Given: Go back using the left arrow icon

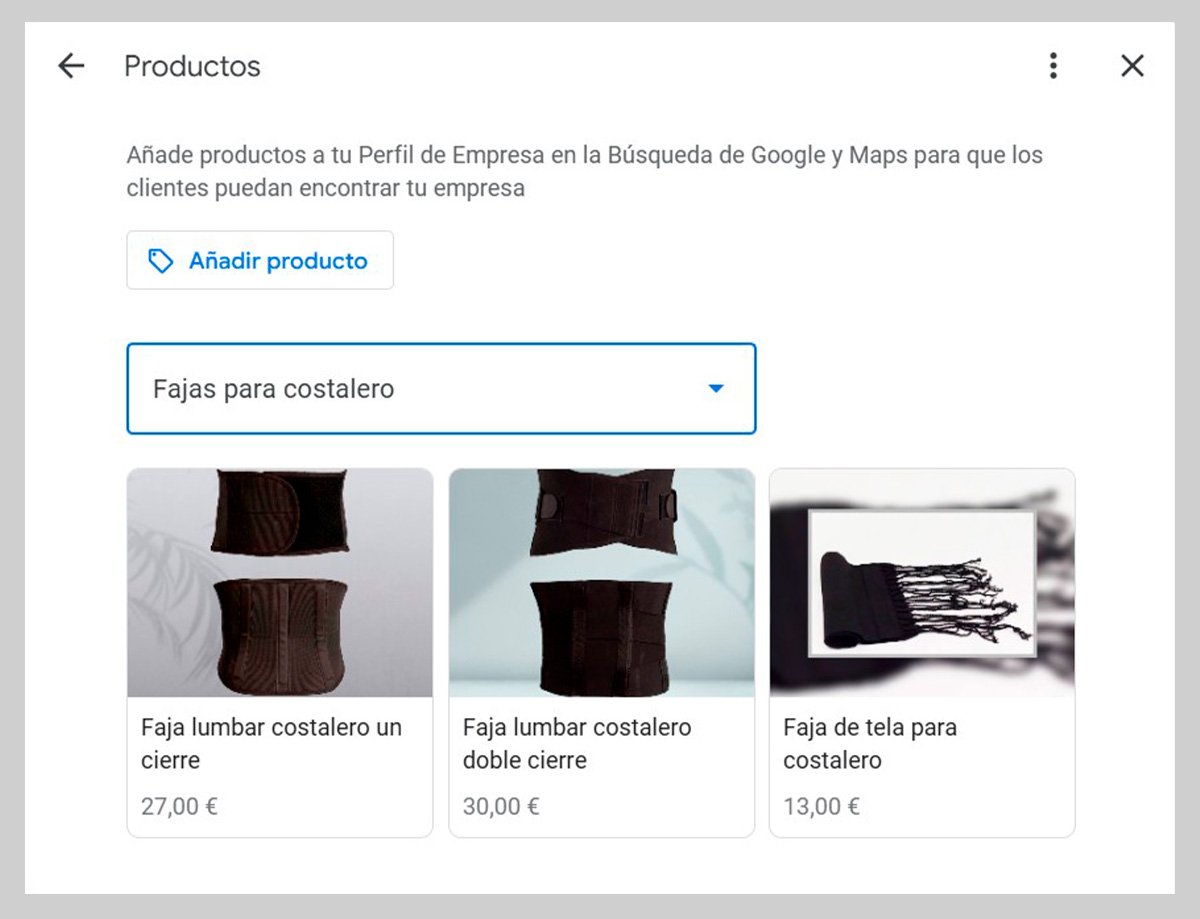Looking at the screenshot, I should coord(71,66).
